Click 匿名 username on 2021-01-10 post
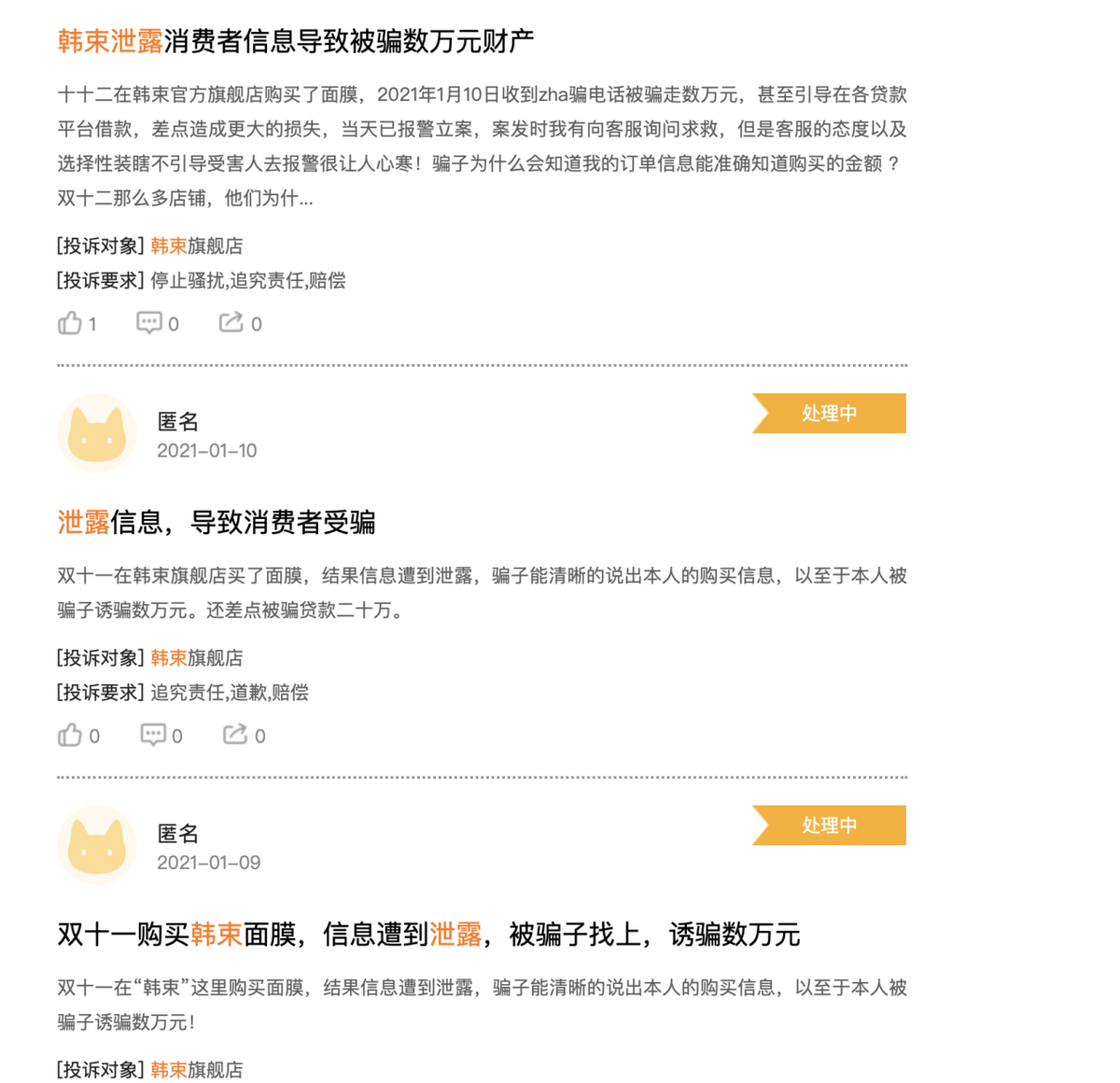The width and height of the screenshot is (1120, 1083). tap(178, 422)
